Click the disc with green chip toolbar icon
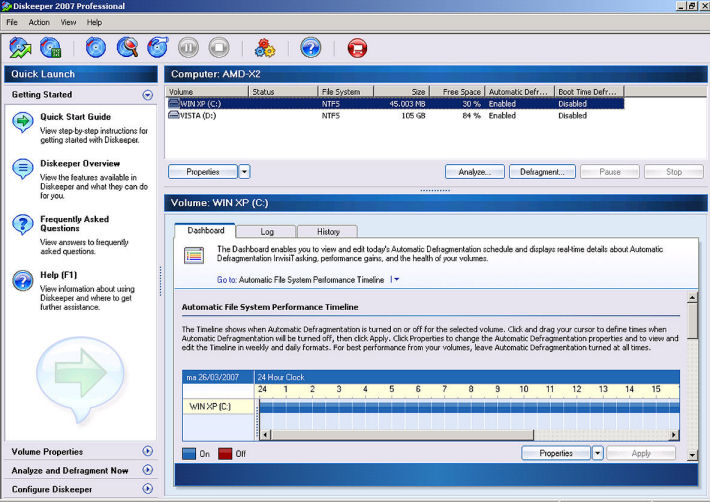 [x=51, y=47]
